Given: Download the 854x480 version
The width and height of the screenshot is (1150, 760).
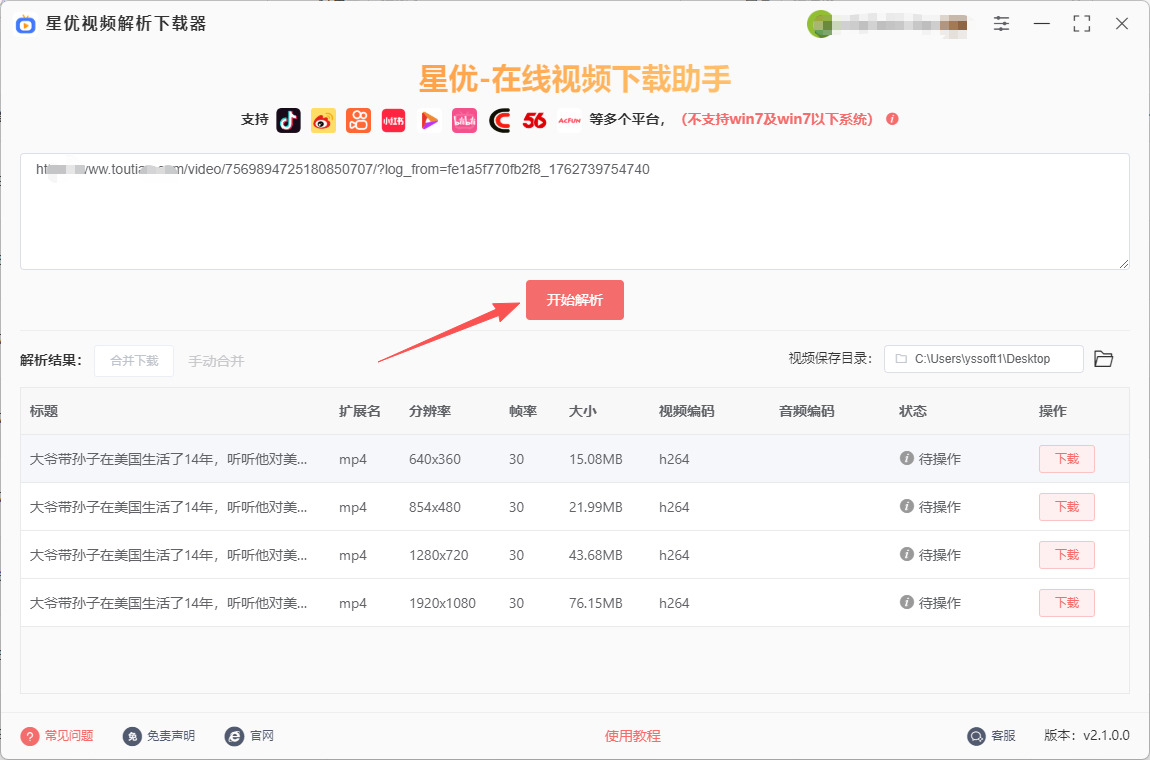Looking at the screenshot, I should click(1066, 507).
